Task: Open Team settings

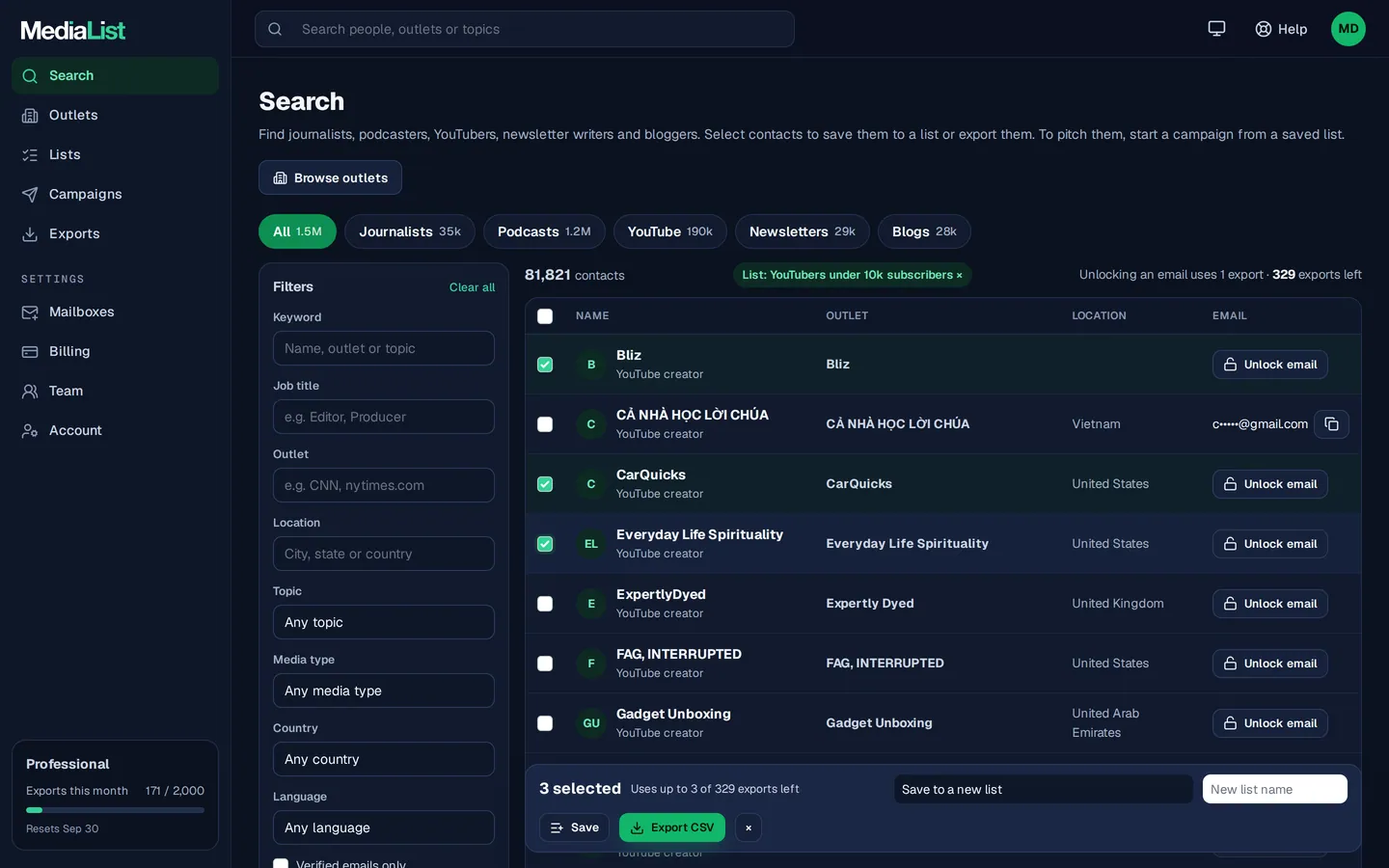Action: [x=115, y=392]
